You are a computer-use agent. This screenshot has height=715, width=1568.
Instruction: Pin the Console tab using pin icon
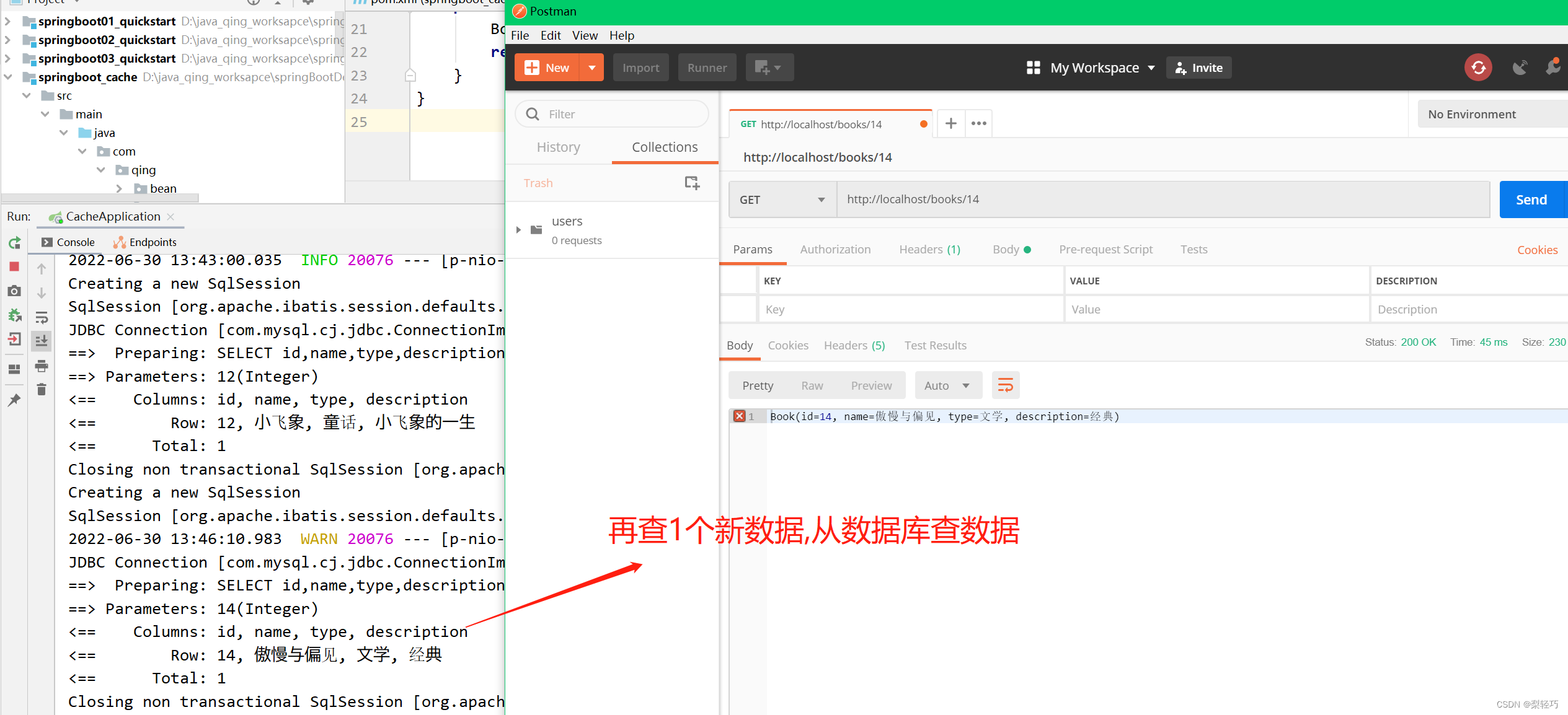tap(15, 399)
